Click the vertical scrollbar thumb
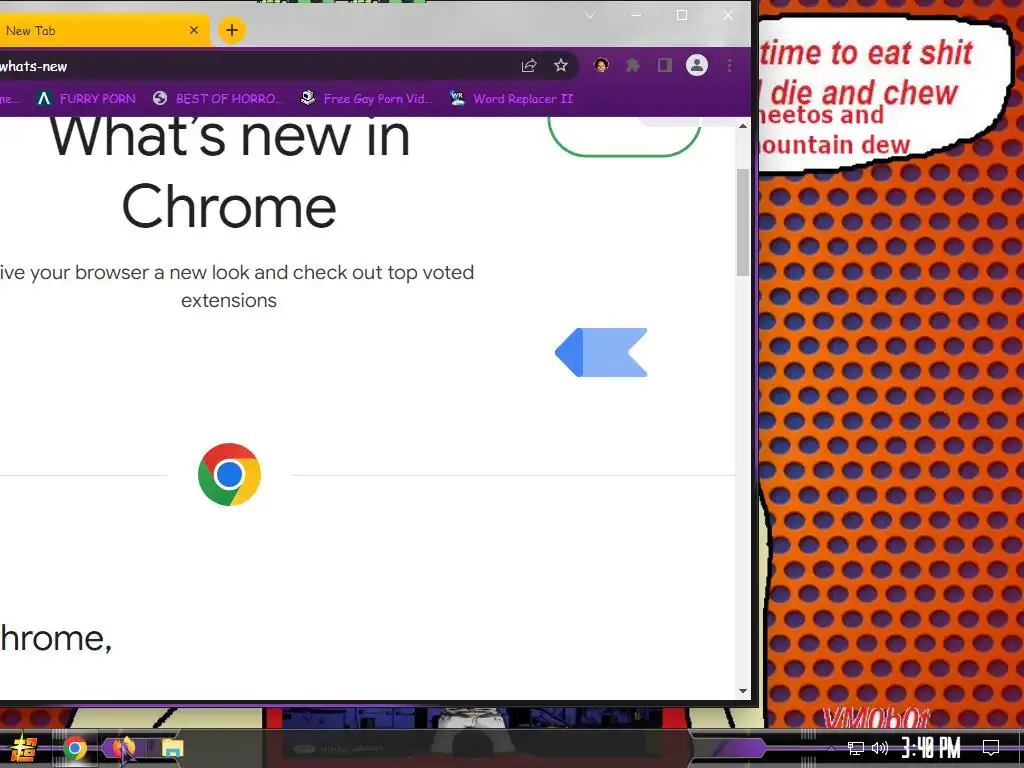The height and width of the screenshot is (768, 1024). point(743,222)
